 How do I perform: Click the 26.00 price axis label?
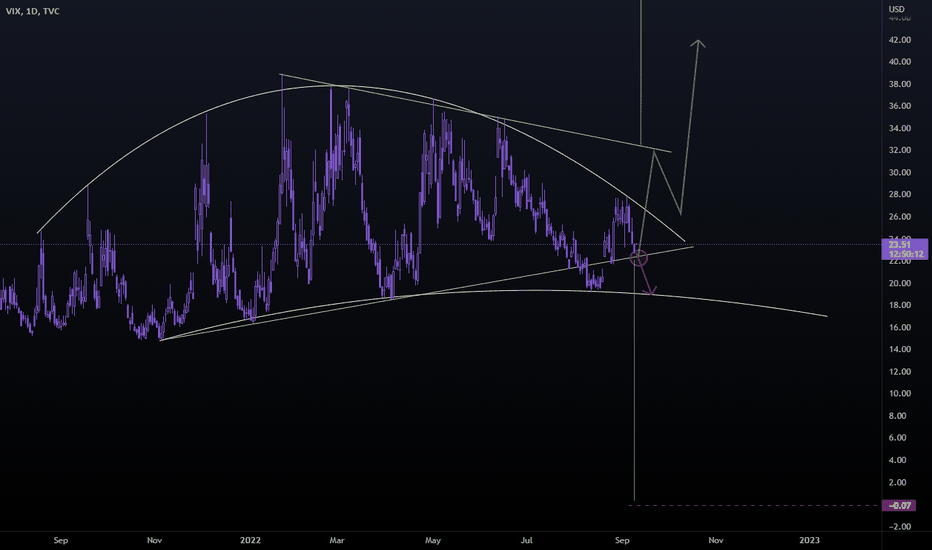point(899,216)
